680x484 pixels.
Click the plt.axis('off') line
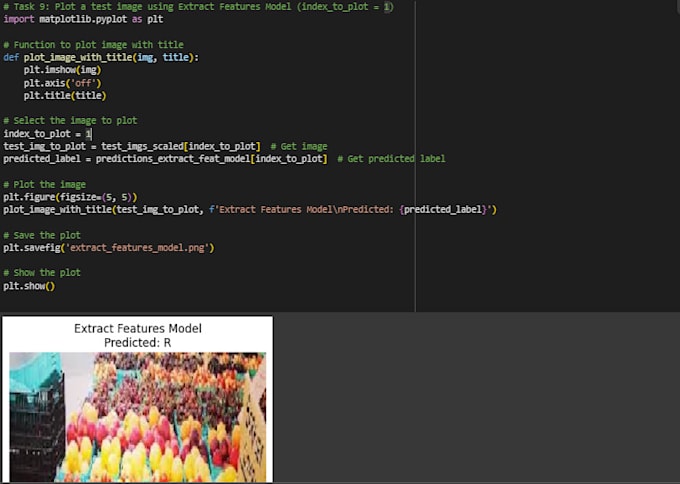click(62, 83)
